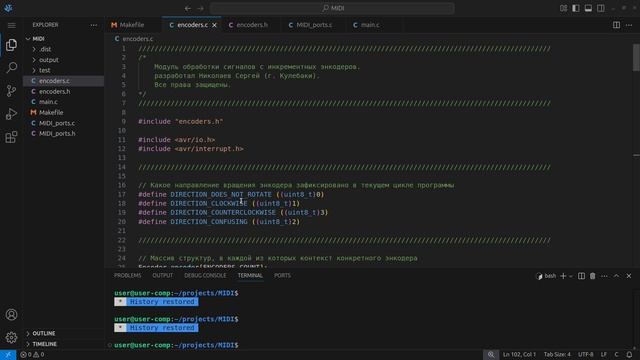The width and height of the screenshot is (640, 360).
Task: Open the Explorer view in activity bar
Action: tap(11, 45)
